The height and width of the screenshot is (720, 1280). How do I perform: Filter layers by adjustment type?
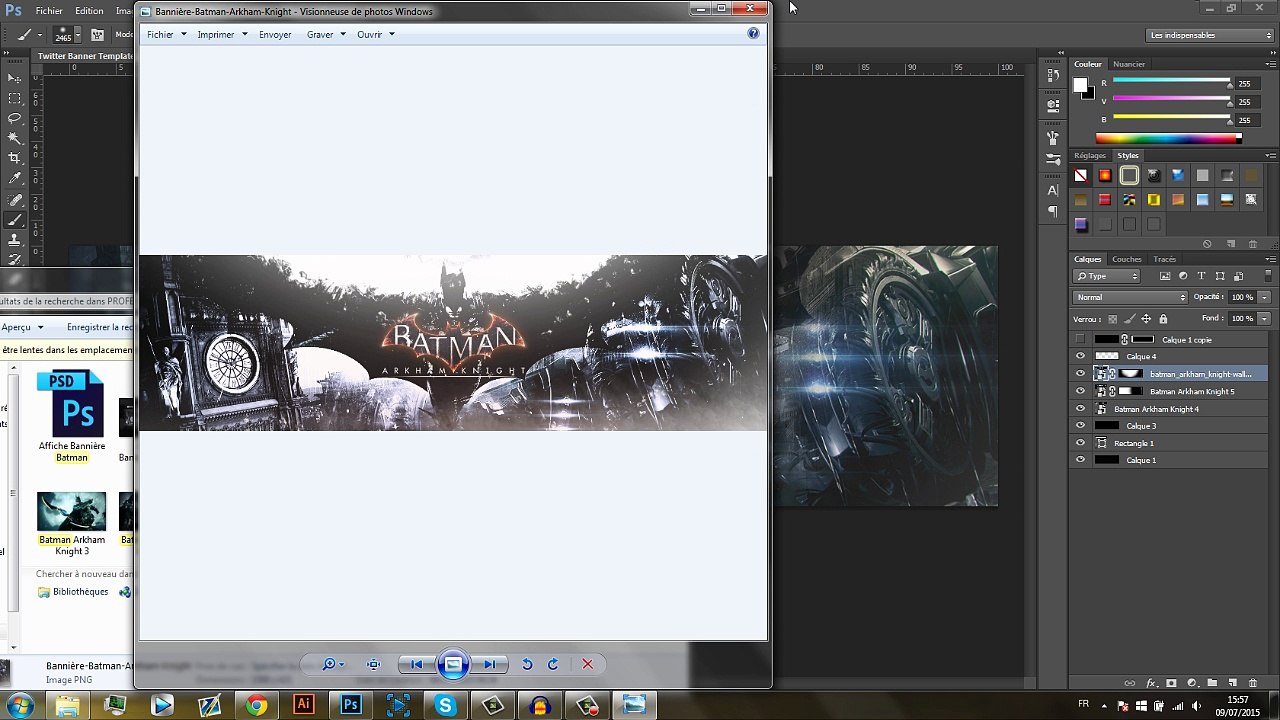(1183, 276)
